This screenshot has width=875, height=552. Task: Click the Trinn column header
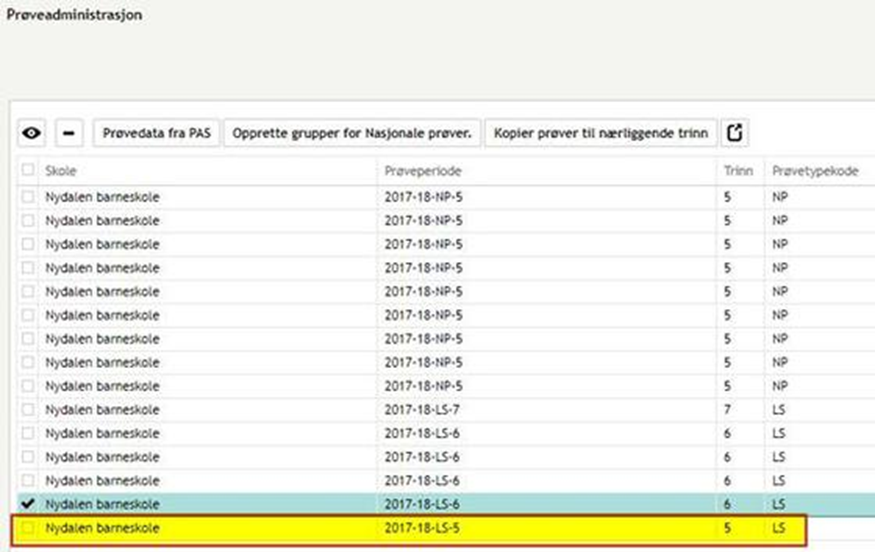click(738, 171)
